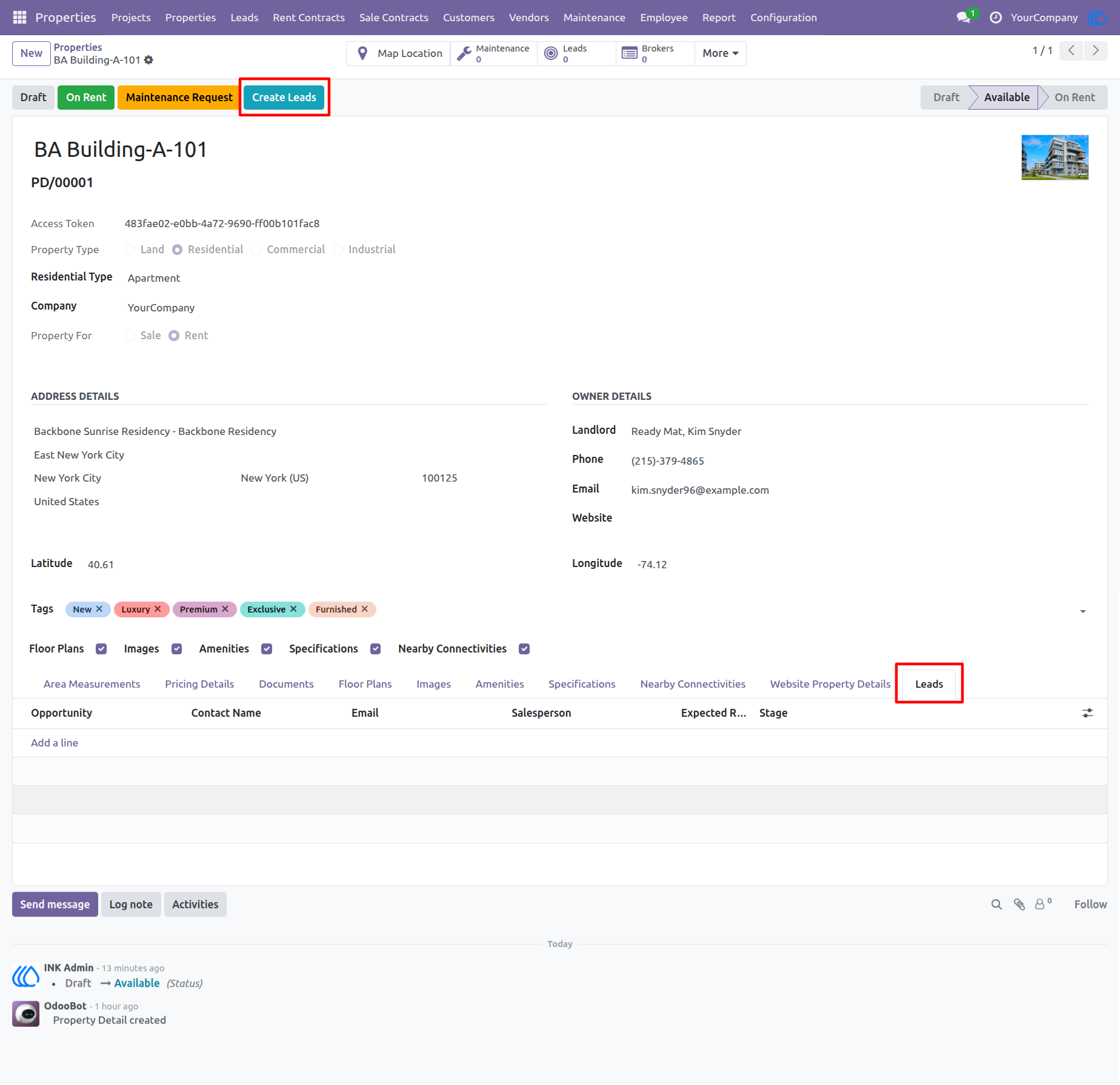Expand the More dropdown
The height and width of the screenshot is (1085, 1120).
pos(720,53)
